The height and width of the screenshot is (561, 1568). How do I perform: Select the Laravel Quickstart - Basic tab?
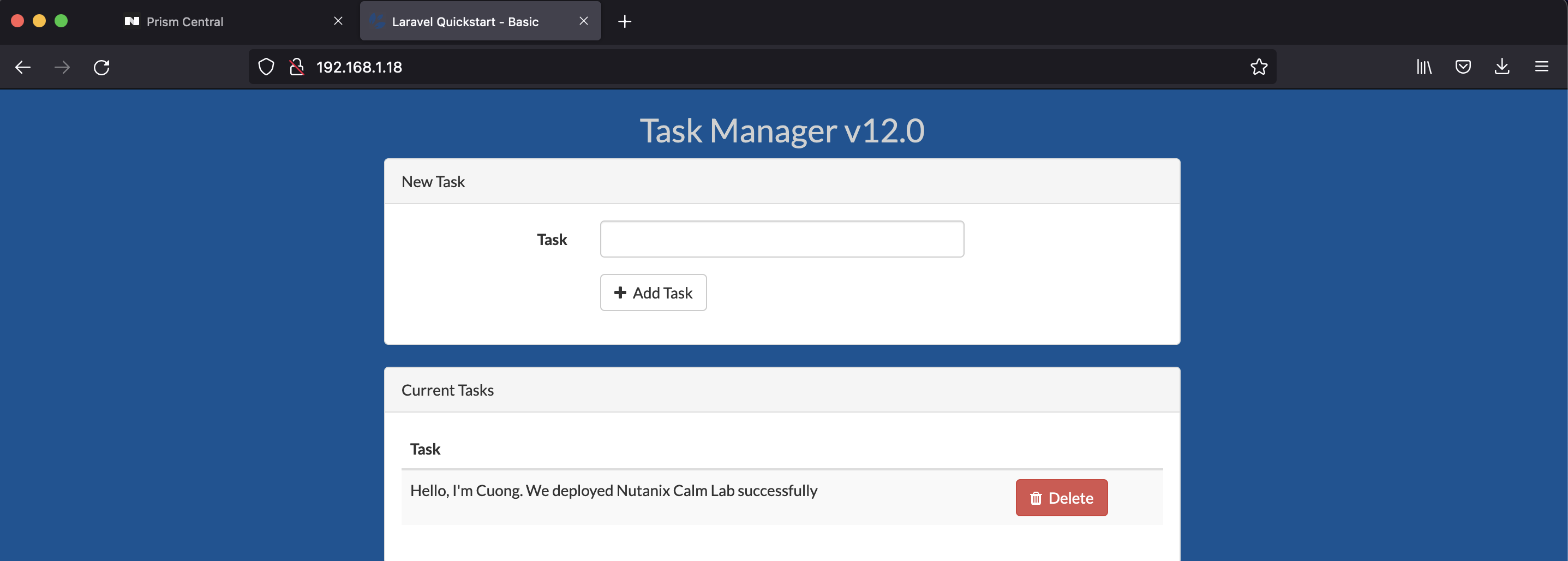click(x=465, y=22)
